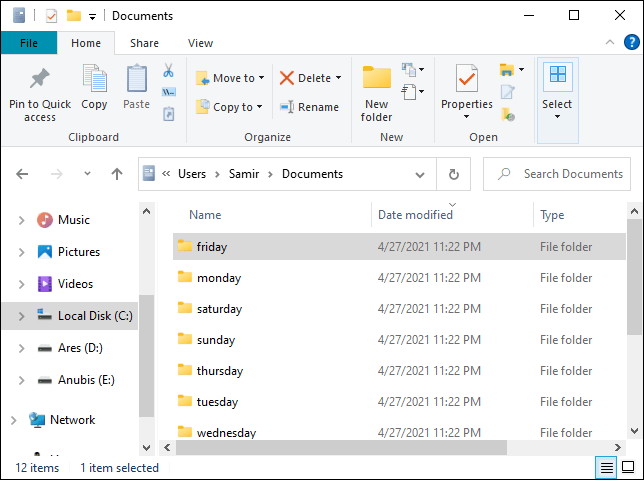Image resolution: width=644 pixels, height=480 pixels.
Task: Create a New folder
Action: (x=377, y=93)
